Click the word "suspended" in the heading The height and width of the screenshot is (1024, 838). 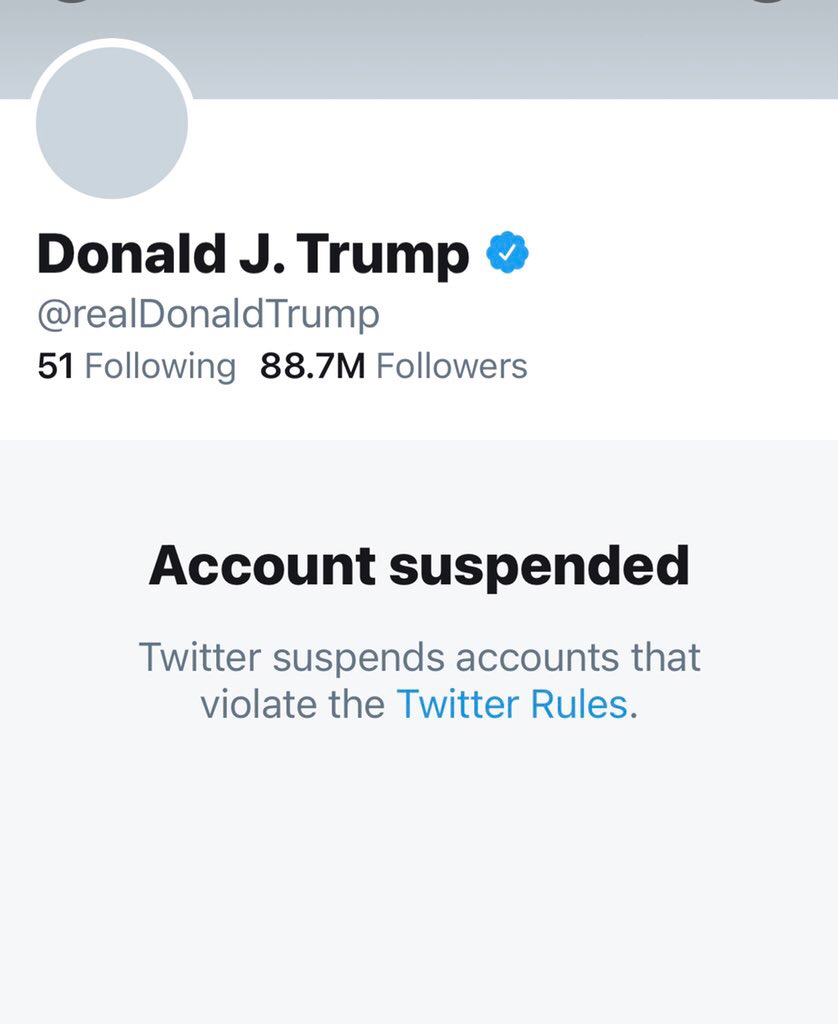[539, 566]
